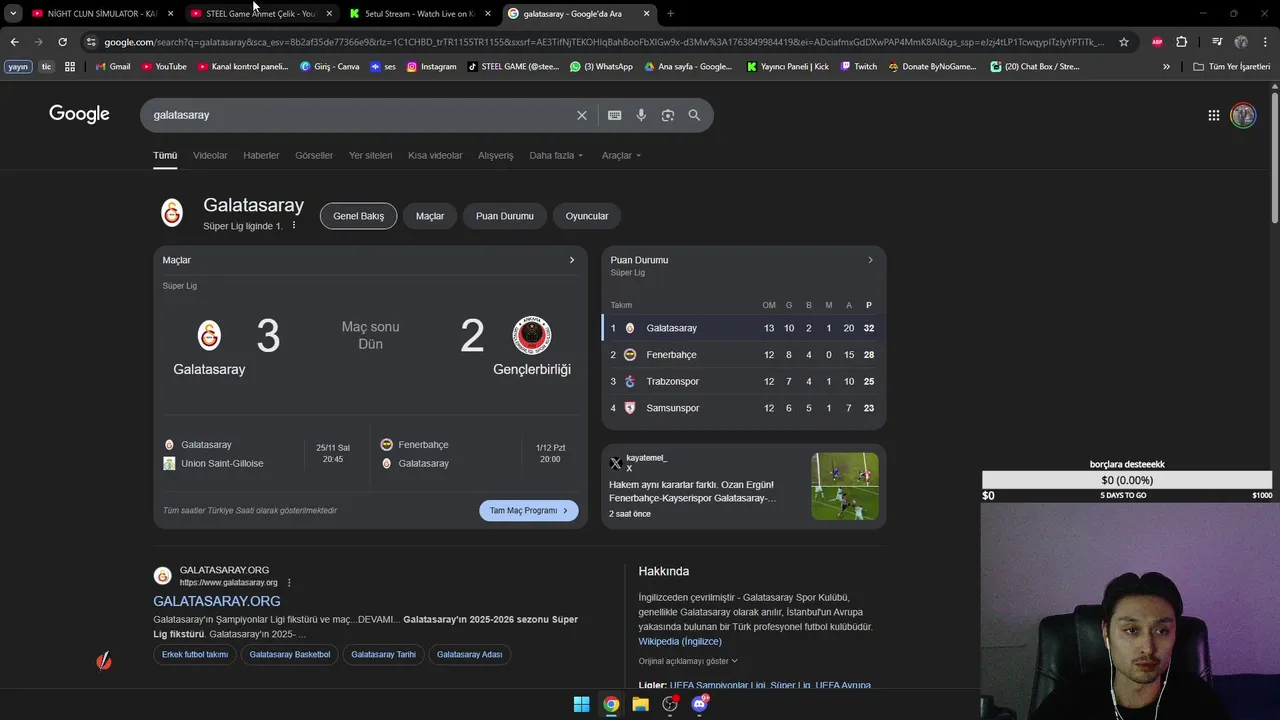Image resolution: width=1280 pixels, height=720 pixels.
Task: Click the Tam Maç Programı button
Action: click(x=528, y=510)
